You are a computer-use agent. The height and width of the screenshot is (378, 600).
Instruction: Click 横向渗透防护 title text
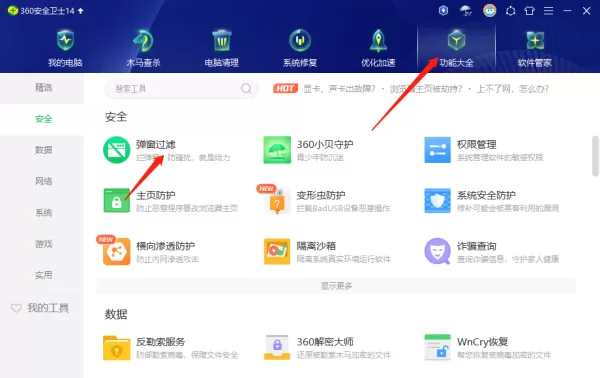(166, 246)
